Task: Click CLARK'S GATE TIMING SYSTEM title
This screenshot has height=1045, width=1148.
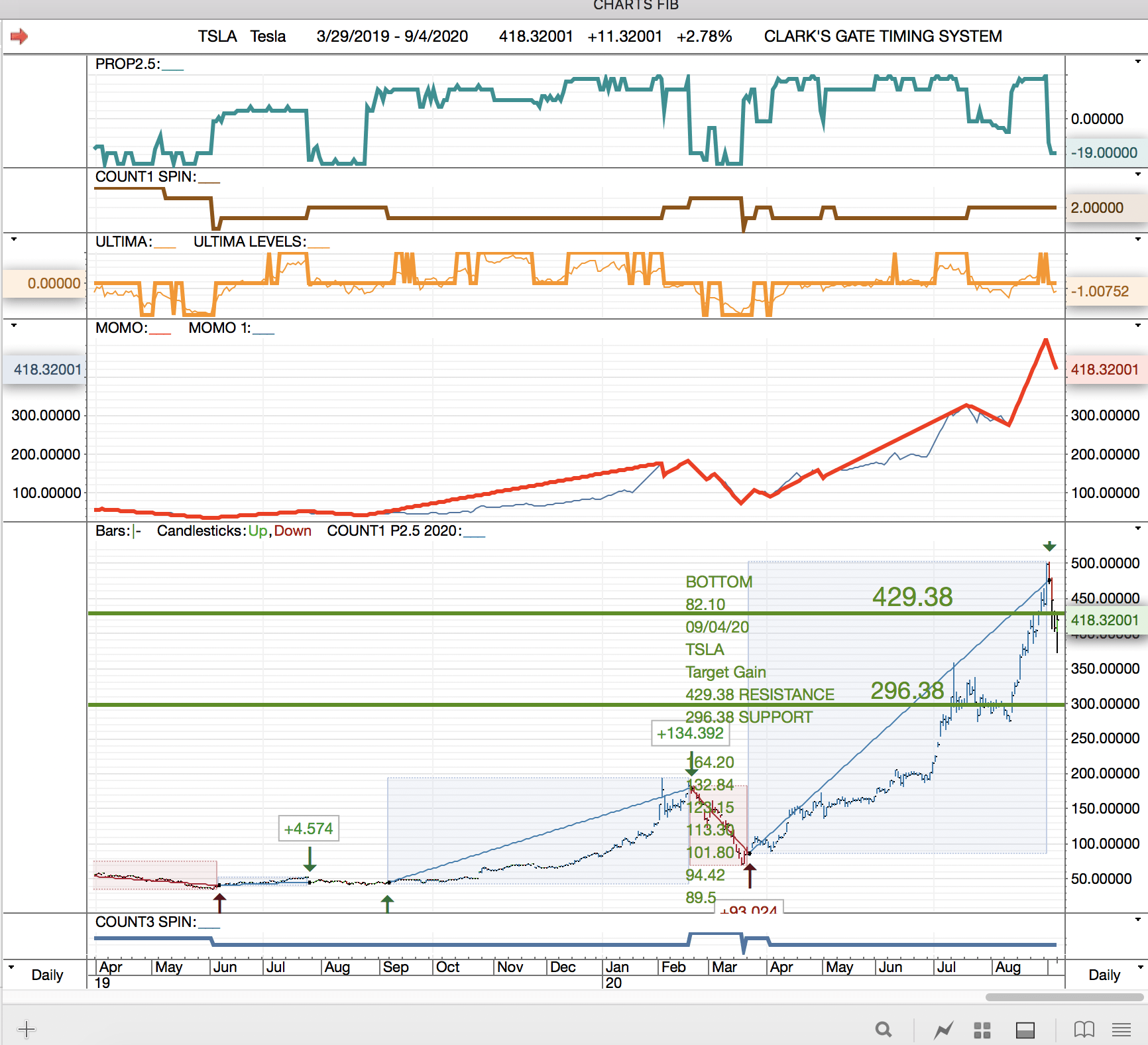Action: [x=883, y=36]
